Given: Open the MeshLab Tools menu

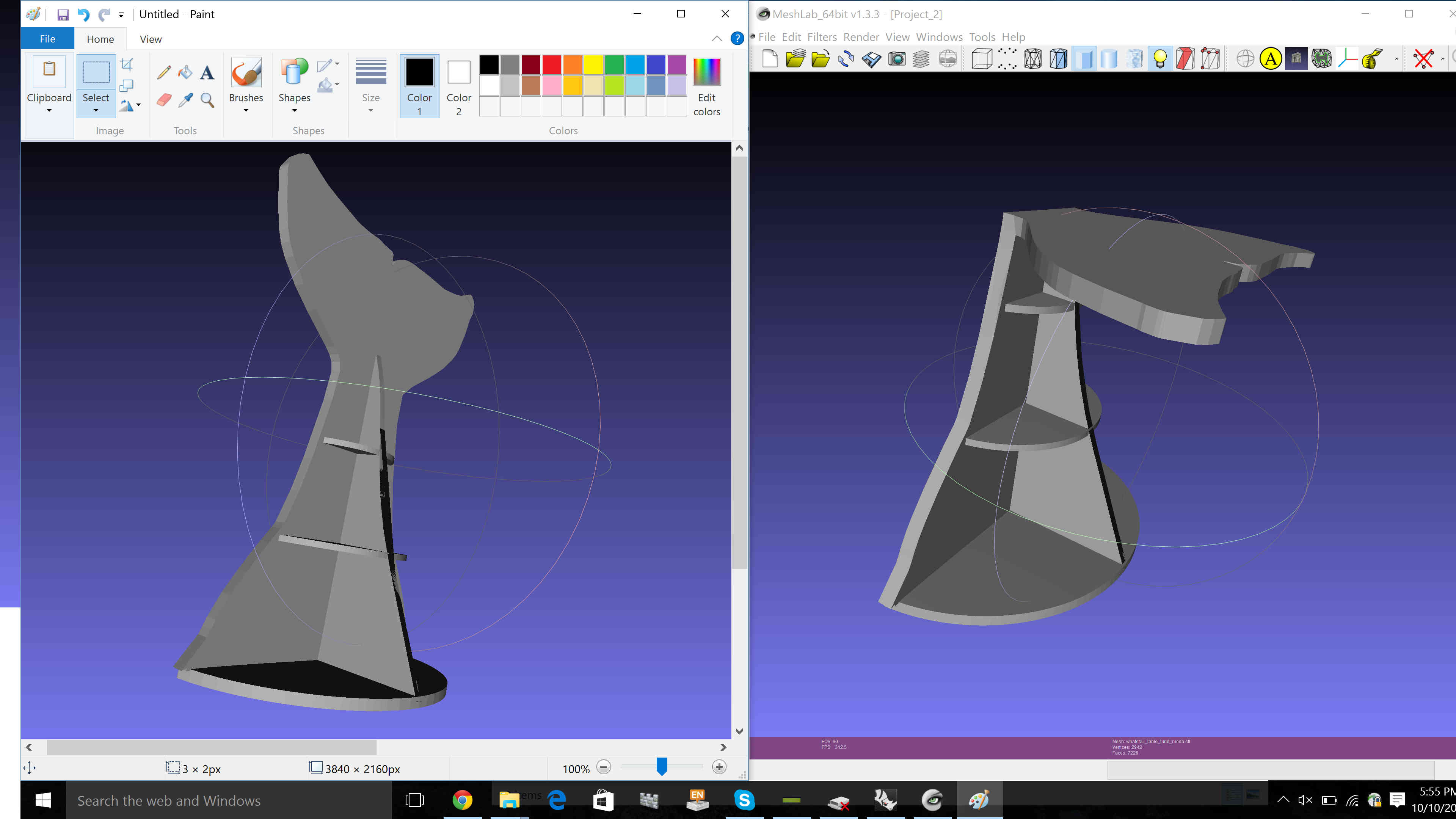Looking at the screenshot, I should (x=982, y=37).
